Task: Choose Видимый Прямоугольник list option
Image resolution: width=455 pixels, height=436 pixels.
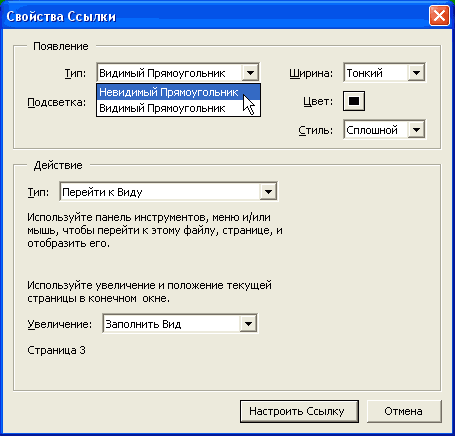Action: 178,108
